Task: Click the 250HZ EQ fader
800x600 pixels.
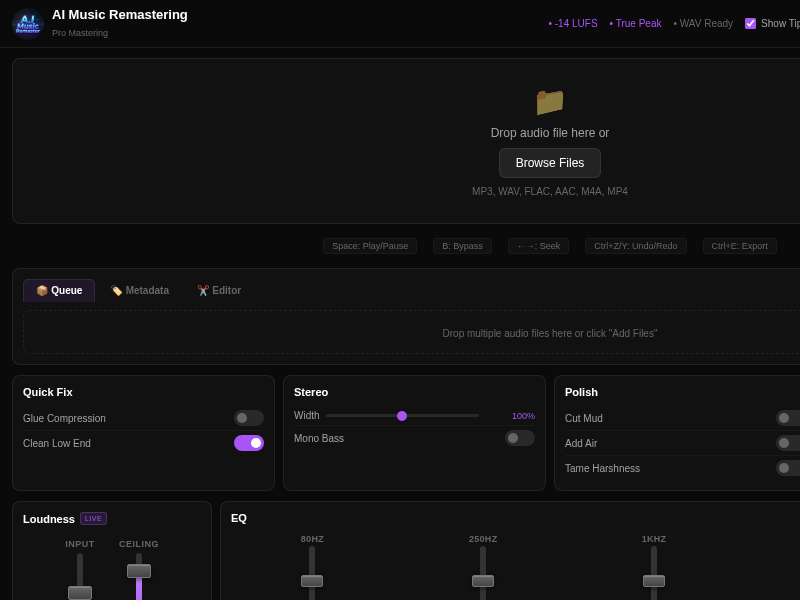Action: [483, 581]
